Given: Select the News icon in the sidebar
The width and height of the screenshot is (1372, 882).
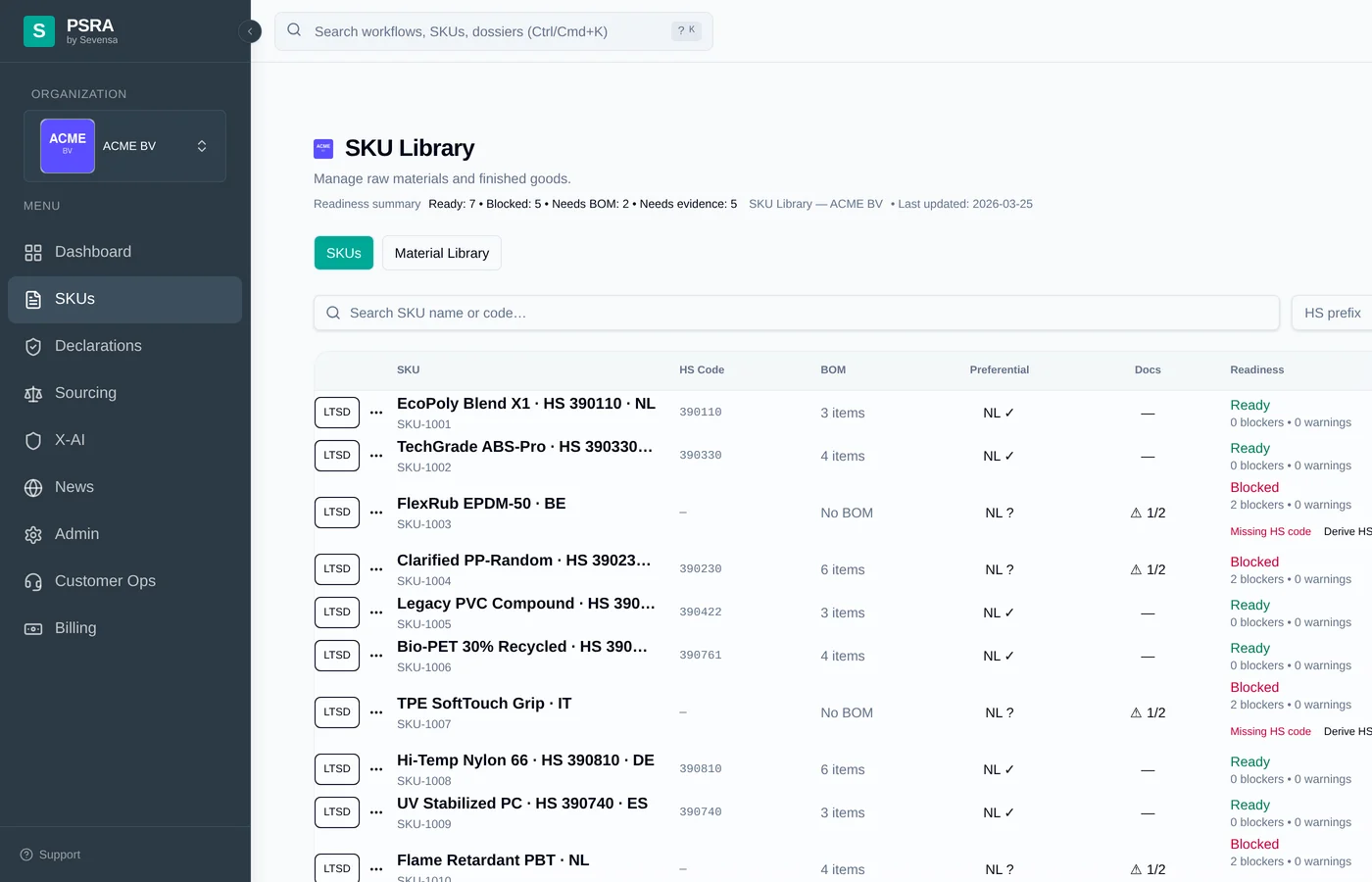Looking at the screenshot, I should (32, 487).
